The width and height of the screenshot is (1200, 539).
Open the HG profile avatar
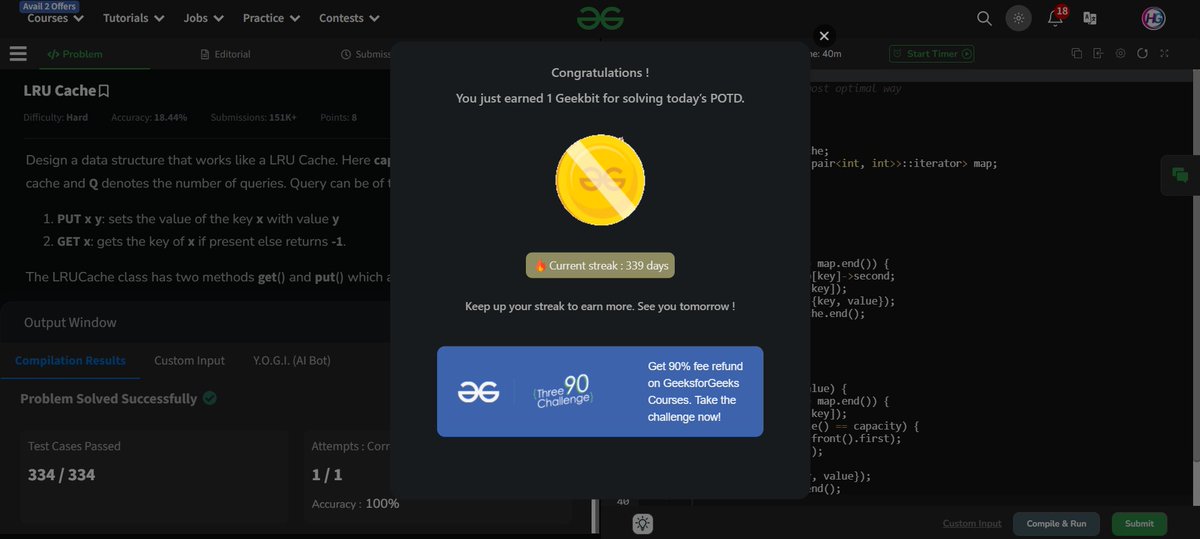pyautogui.click(x=1153, y=18)
